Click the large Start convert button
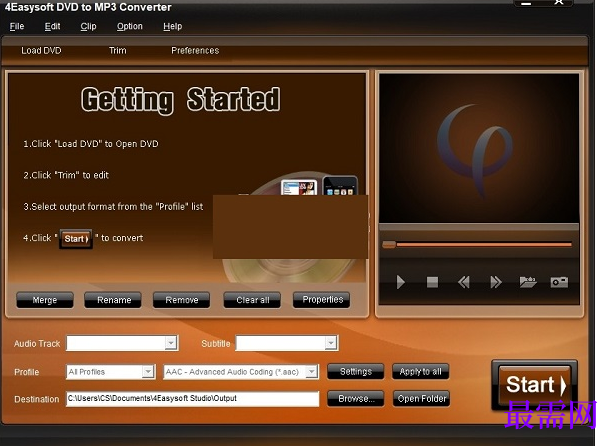 click(x=534, y=385)
